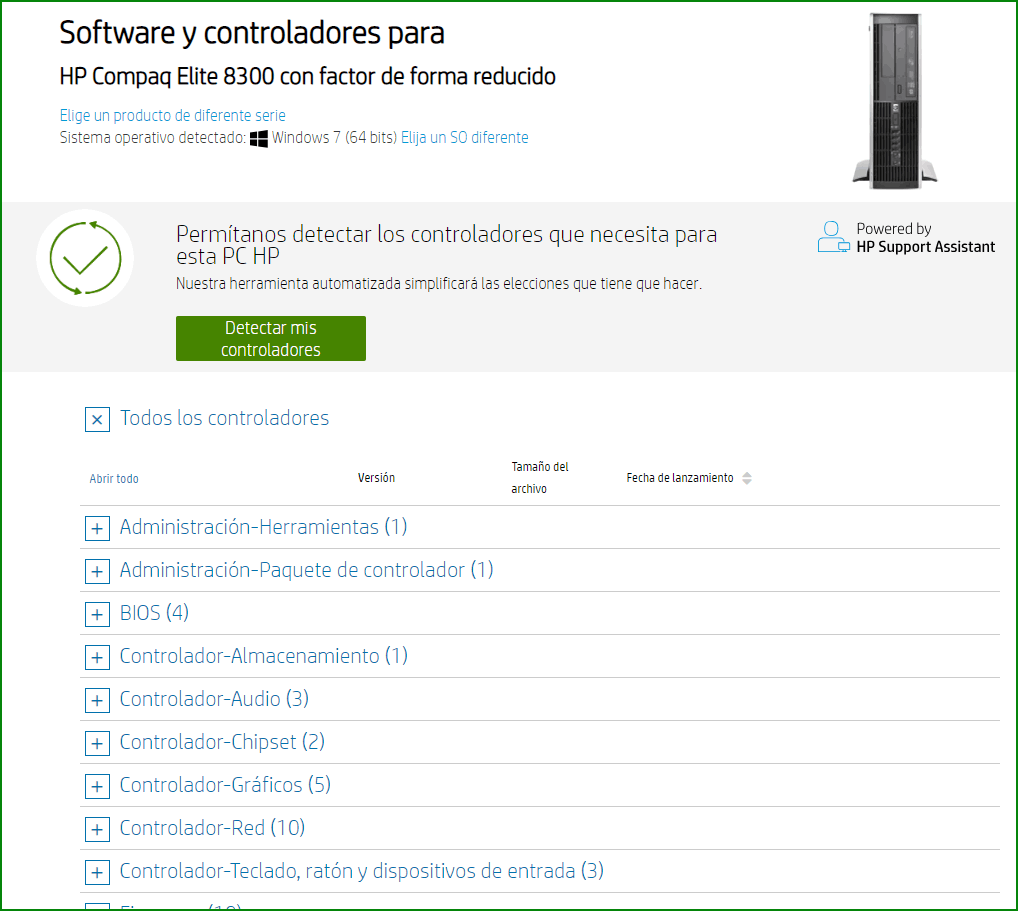
Task: Click the Tamaño del archivo column header
Action: tap(540, 478)
